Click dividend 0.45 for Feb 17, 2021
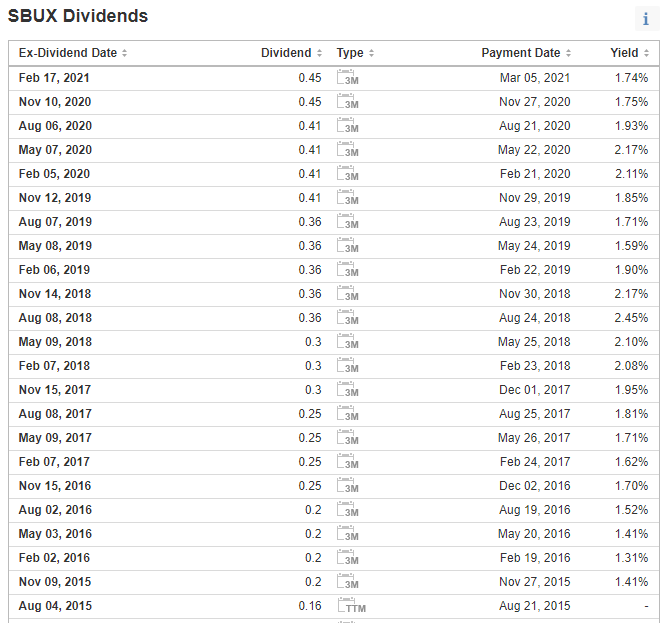The image size is (665, 623). pyautogui.click(x=310, y=78)
